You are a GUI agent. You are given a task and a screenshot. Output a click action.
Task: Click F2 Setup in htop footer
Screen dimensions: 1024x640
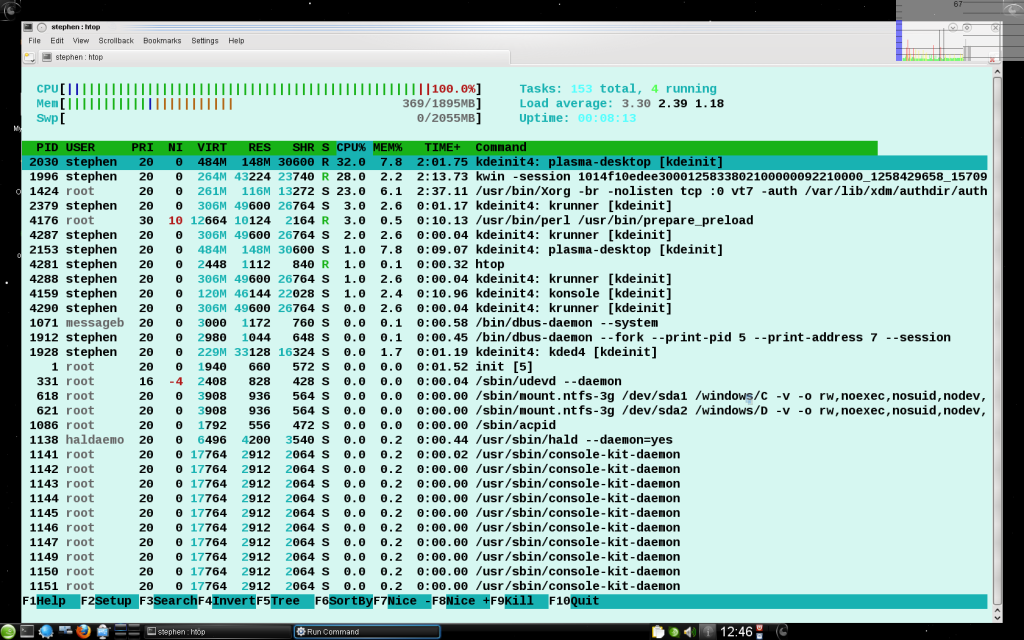[x=110, y=601]
